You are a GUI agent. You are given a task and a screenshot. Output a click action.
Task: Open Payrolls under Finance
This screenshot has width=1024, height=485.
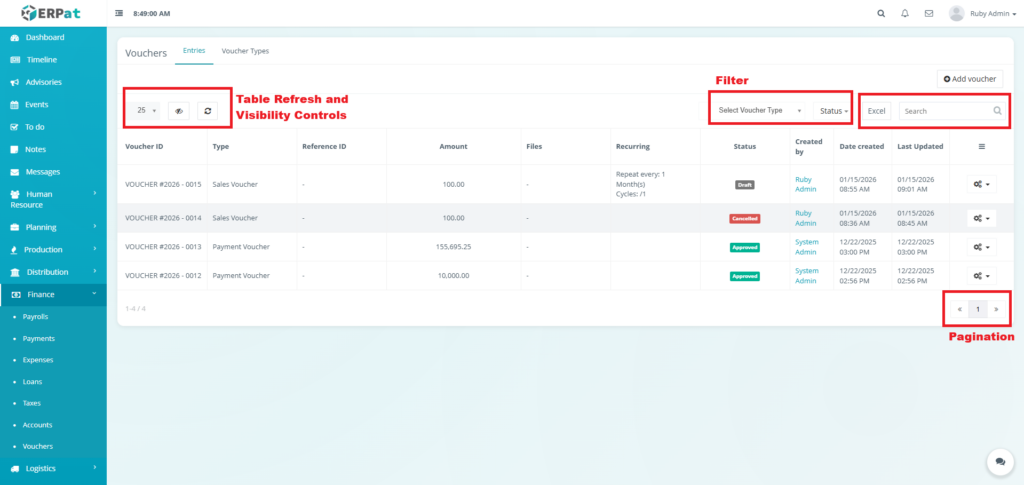tap(35, 316)
